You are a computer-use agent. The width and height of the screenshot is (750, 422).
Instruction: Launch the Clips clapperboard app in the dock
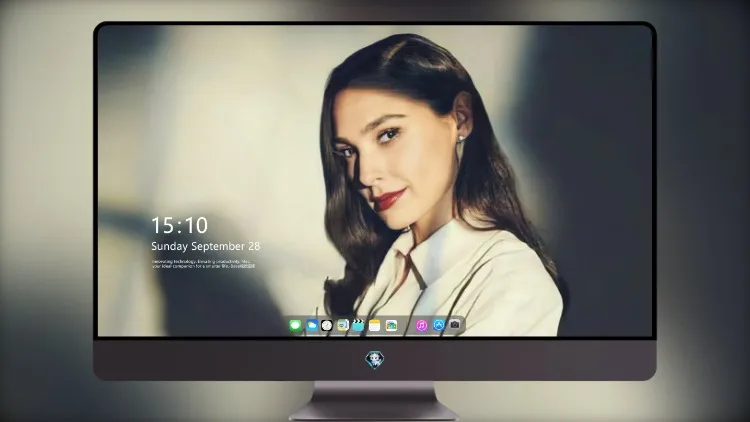(358, 325)
